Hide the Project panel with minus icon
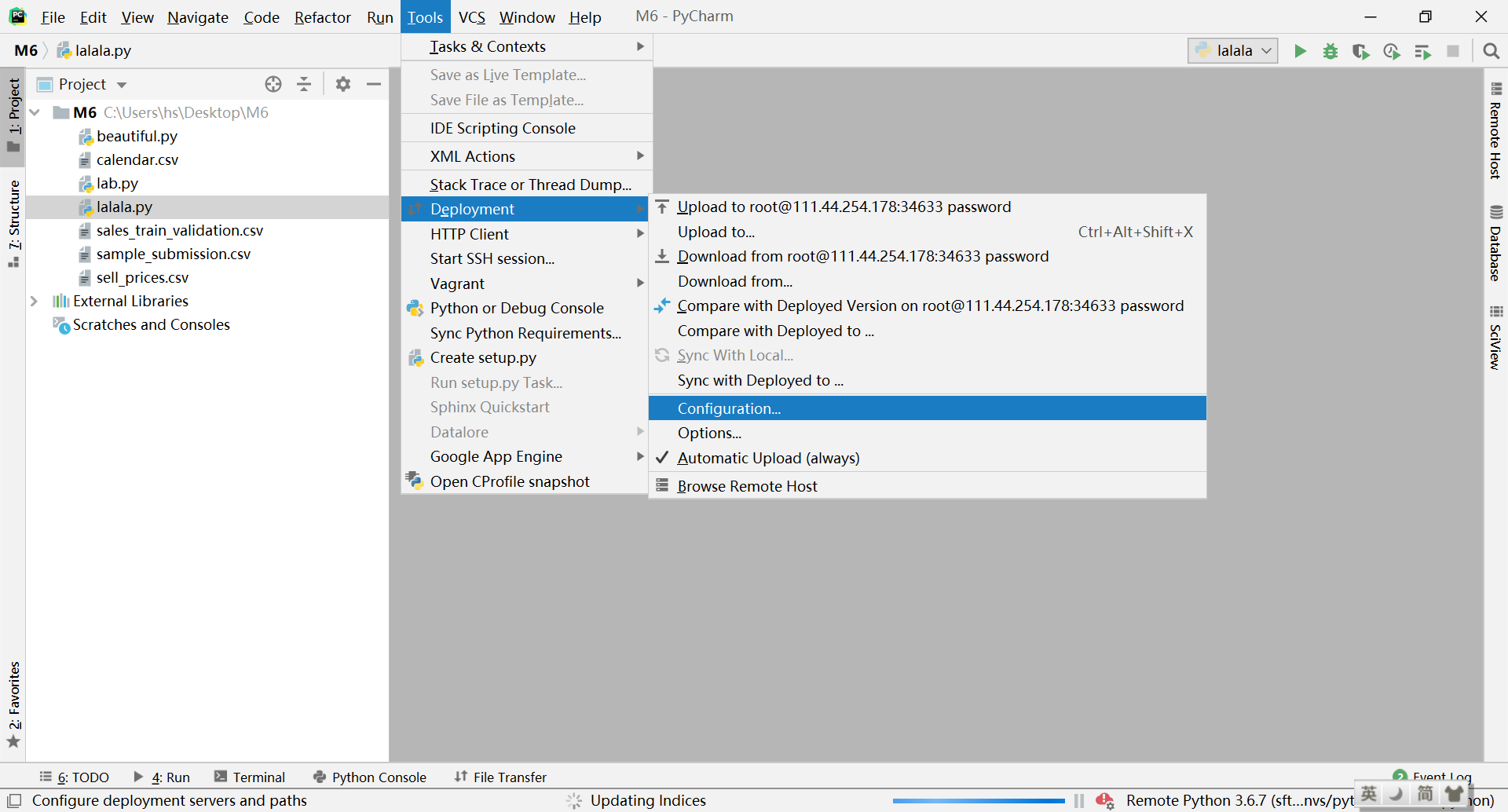This screenshot has width=1508, height=812. click(374, 84)
